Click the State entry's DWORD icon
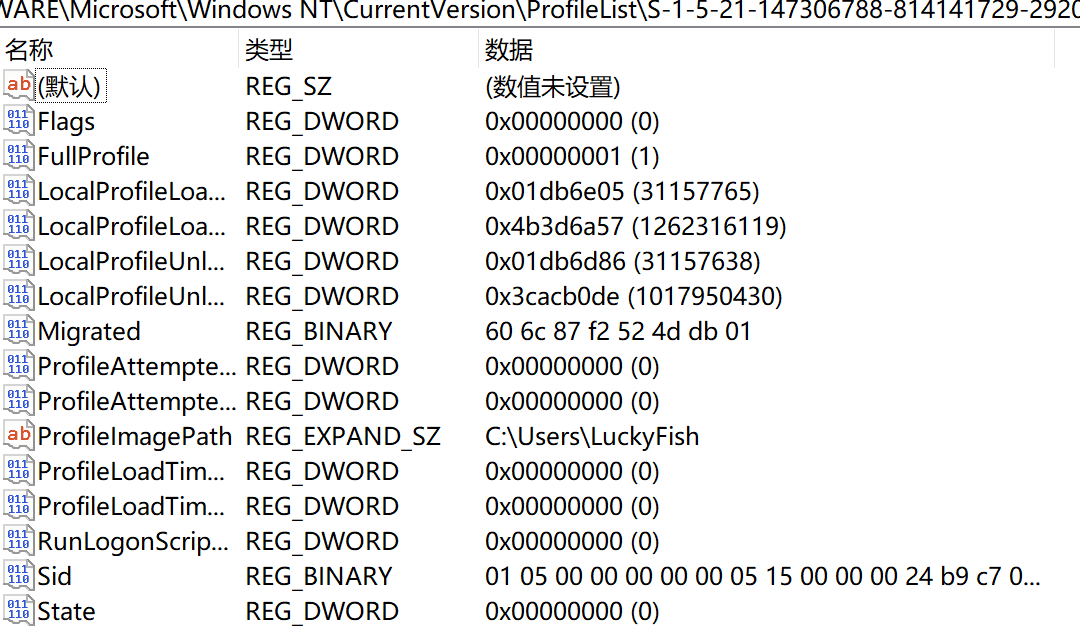This screenshot has height=631, width=1080. [x=18, y=611]
